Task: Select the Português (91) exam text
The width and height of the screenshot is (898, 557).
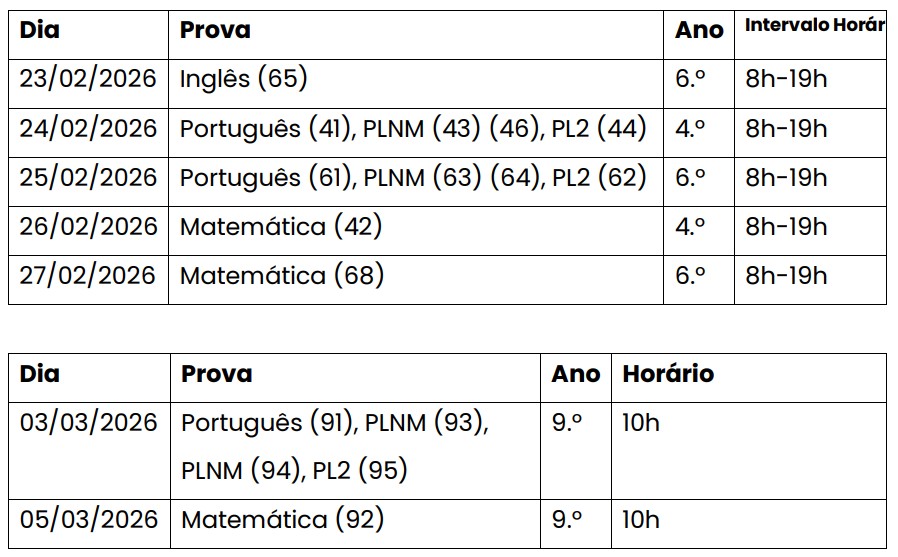Action: click(267, 423)
